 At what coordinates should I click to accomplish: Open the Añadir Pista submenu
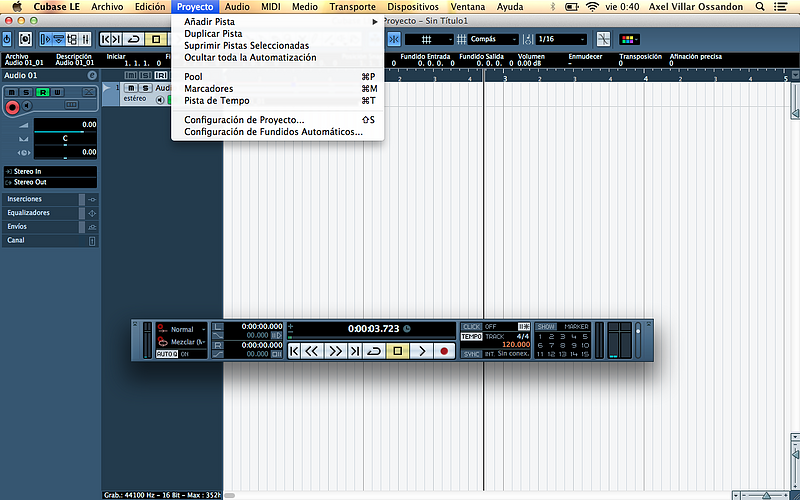click(x=278, y=22)
